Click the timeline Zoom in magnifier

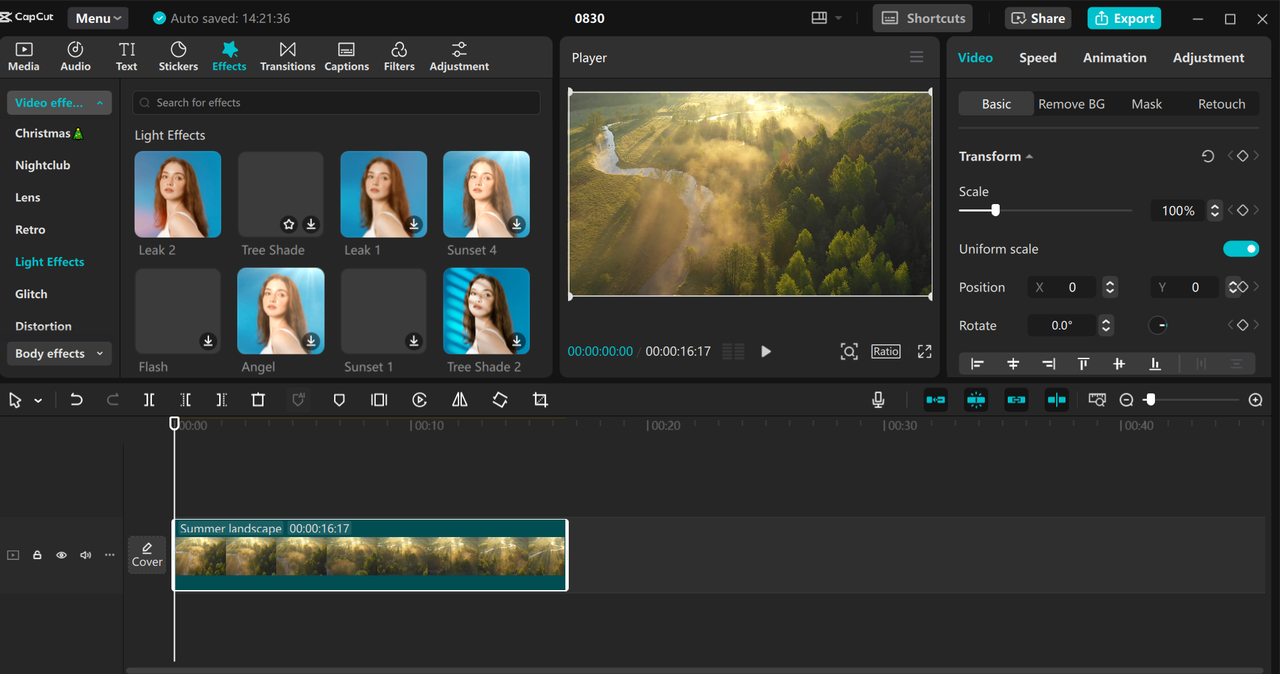click(x=1256, y=400)
